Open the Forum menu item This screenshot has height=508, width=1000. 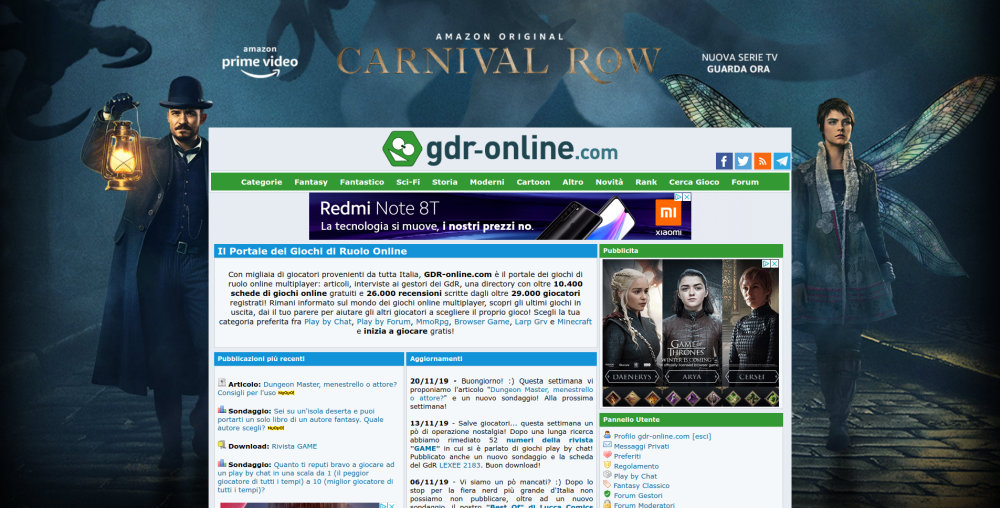pyautogui.click(x=745, y=182)
